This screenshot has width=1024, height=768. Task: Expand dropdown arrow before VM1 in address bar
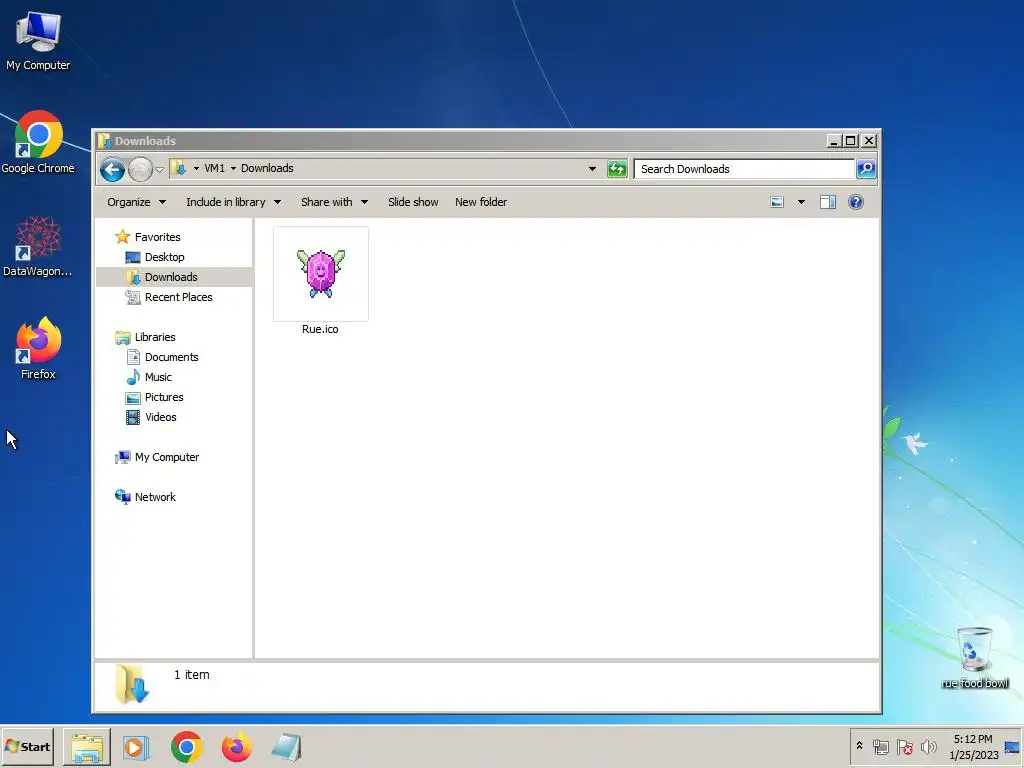click(196, 168)
